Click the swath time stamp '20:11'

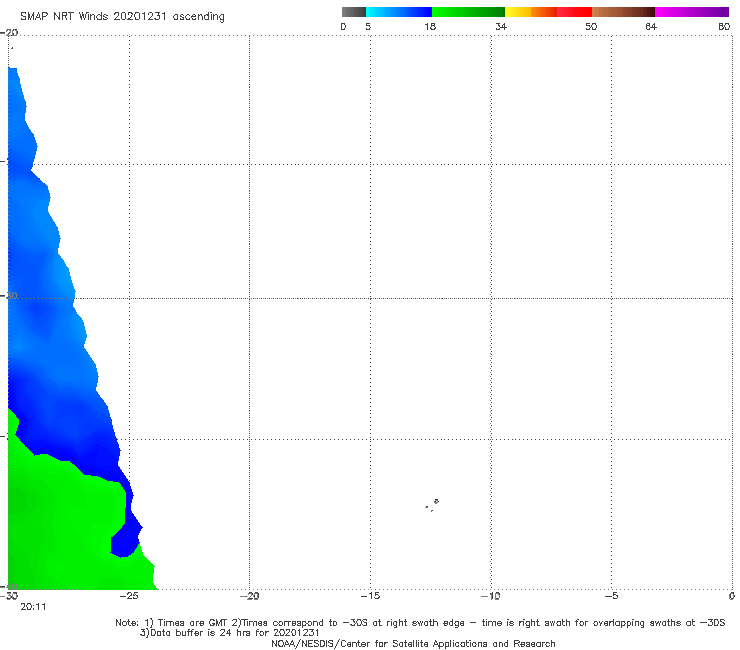(33, 607)
